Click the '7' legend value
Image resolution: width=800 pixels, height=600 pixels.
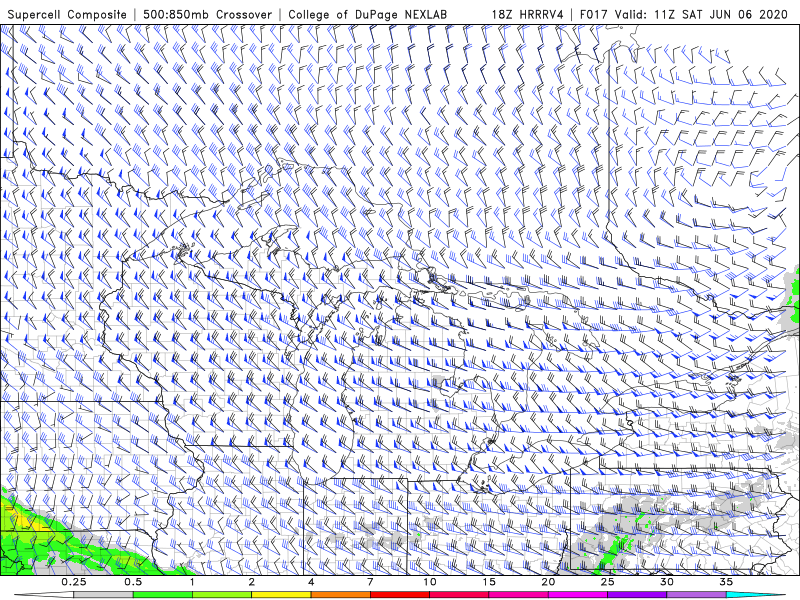click(x=370, y=582)
